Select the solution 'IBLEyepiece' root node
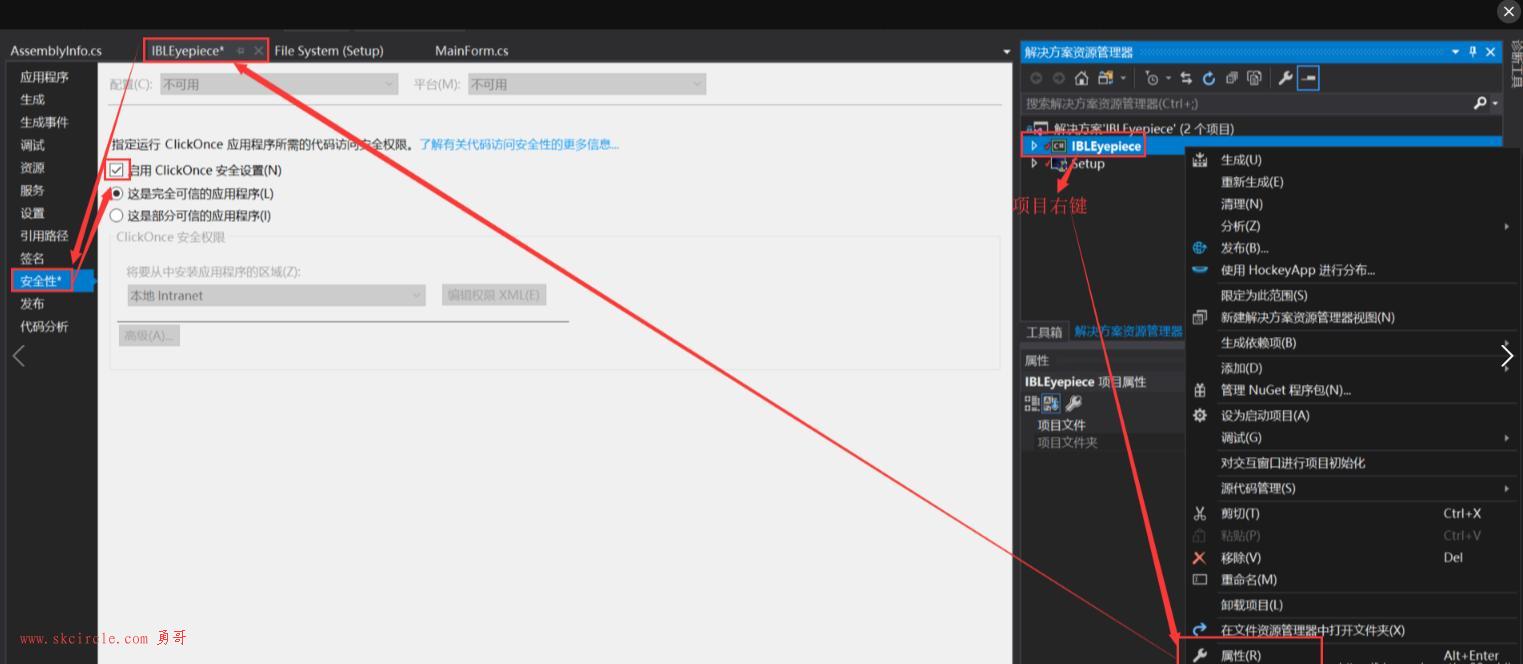This screenshot has height=664, width=1523. (x=1144, y=128)
